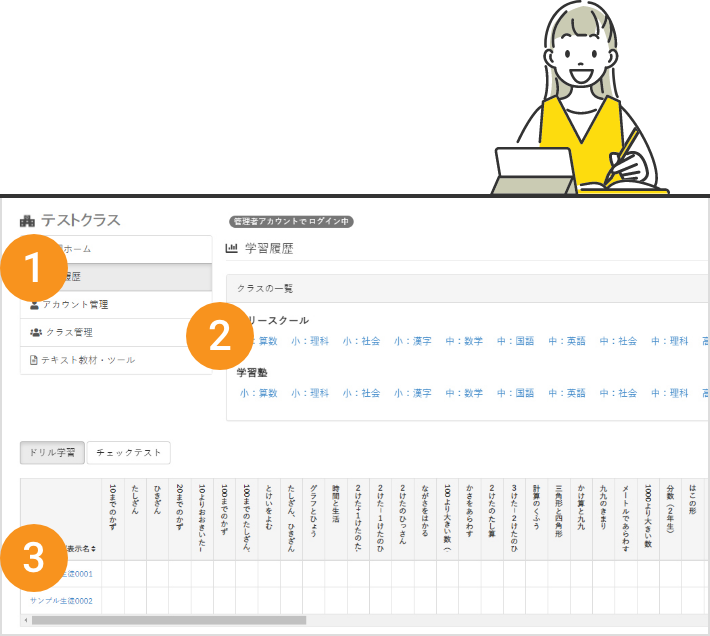Click the text materials document icon
The height and width of the screenshot is (636, 710).
pos(35,360)
